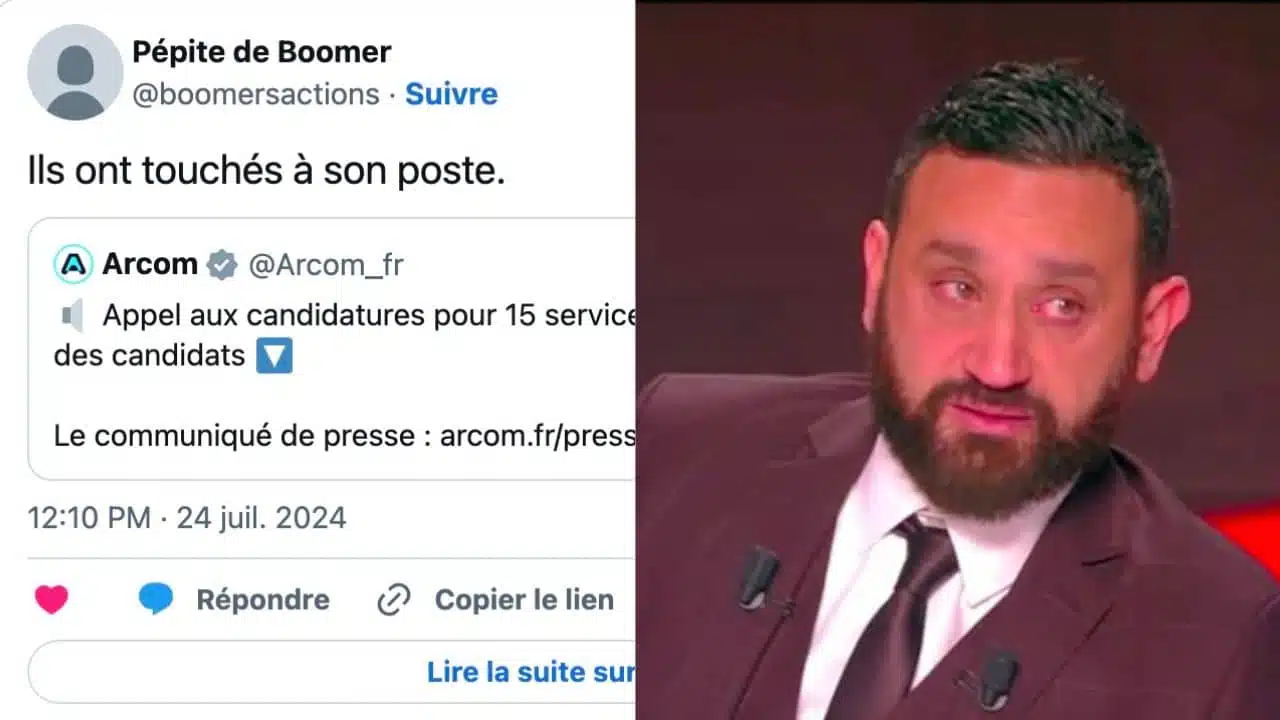Visit the @Arcom_fr handle
The height and width of the screenshot is (720, 1280).
[x=326, y=265]
